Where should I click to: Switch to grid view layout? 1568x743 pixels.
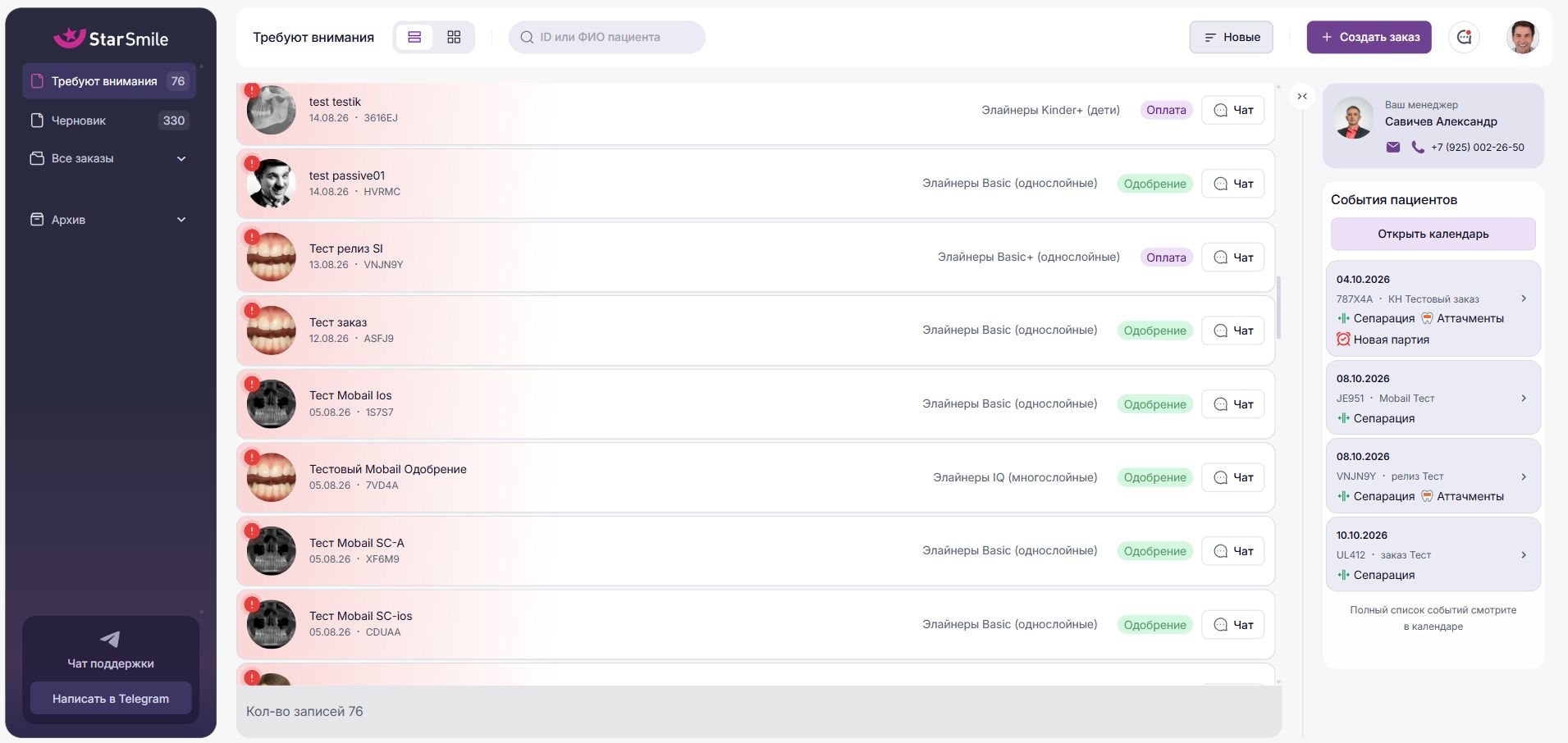point(454,37)
